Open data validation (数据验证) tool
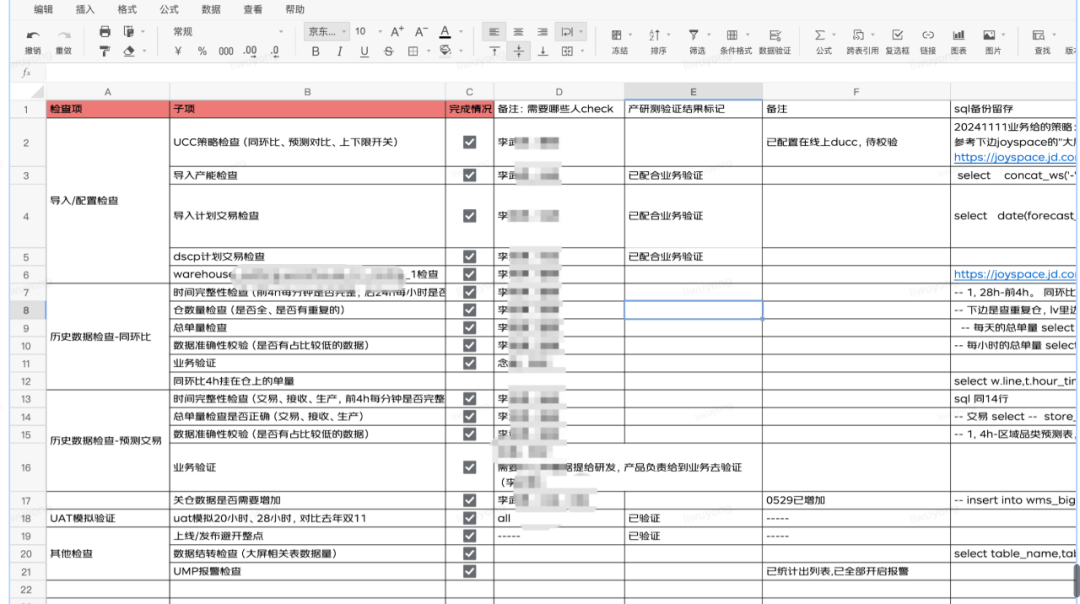This screenshot has height=604, width=1080. [x=775, y=41]
